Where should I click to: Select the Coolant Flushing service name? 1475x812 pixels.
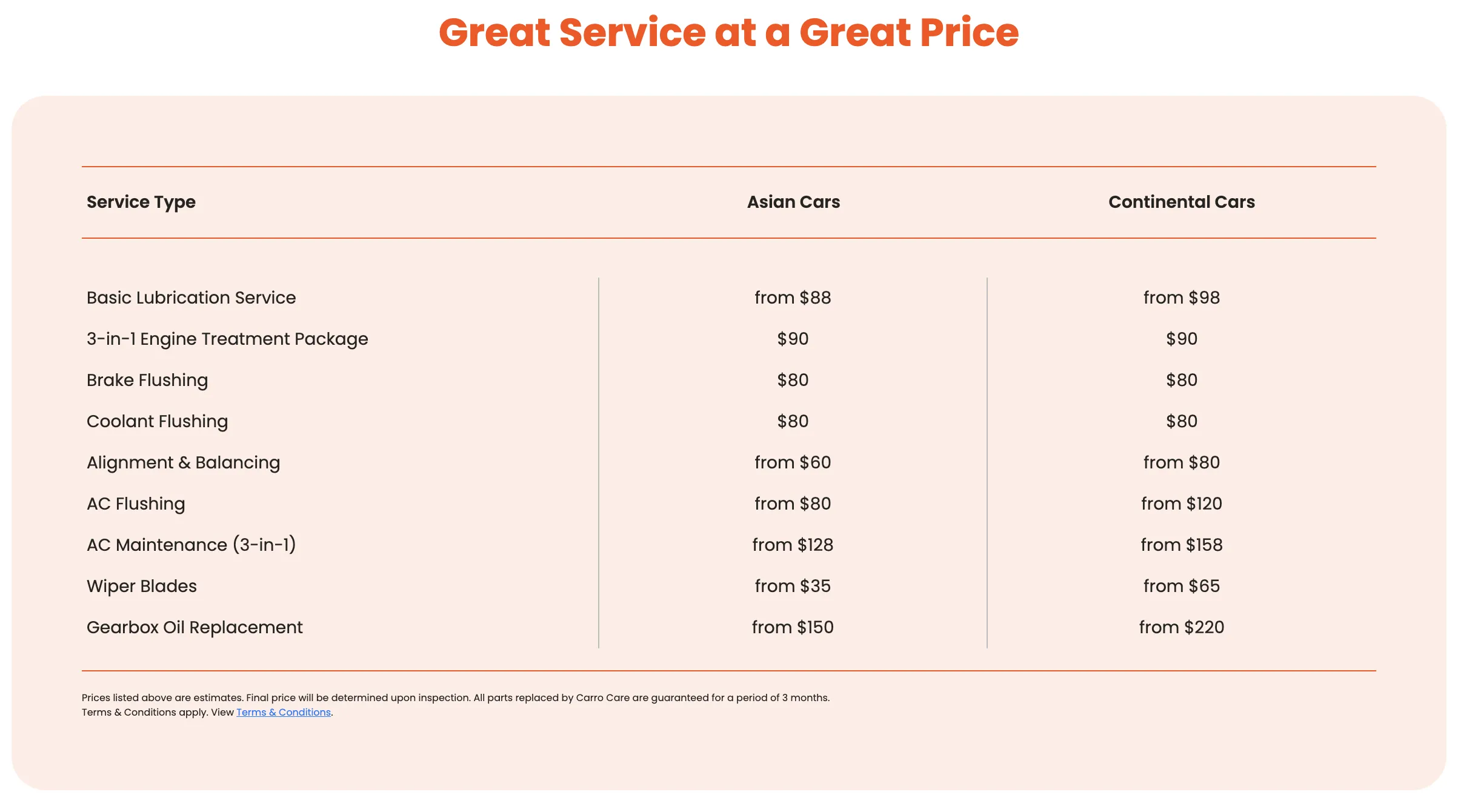tap(157, 421)
